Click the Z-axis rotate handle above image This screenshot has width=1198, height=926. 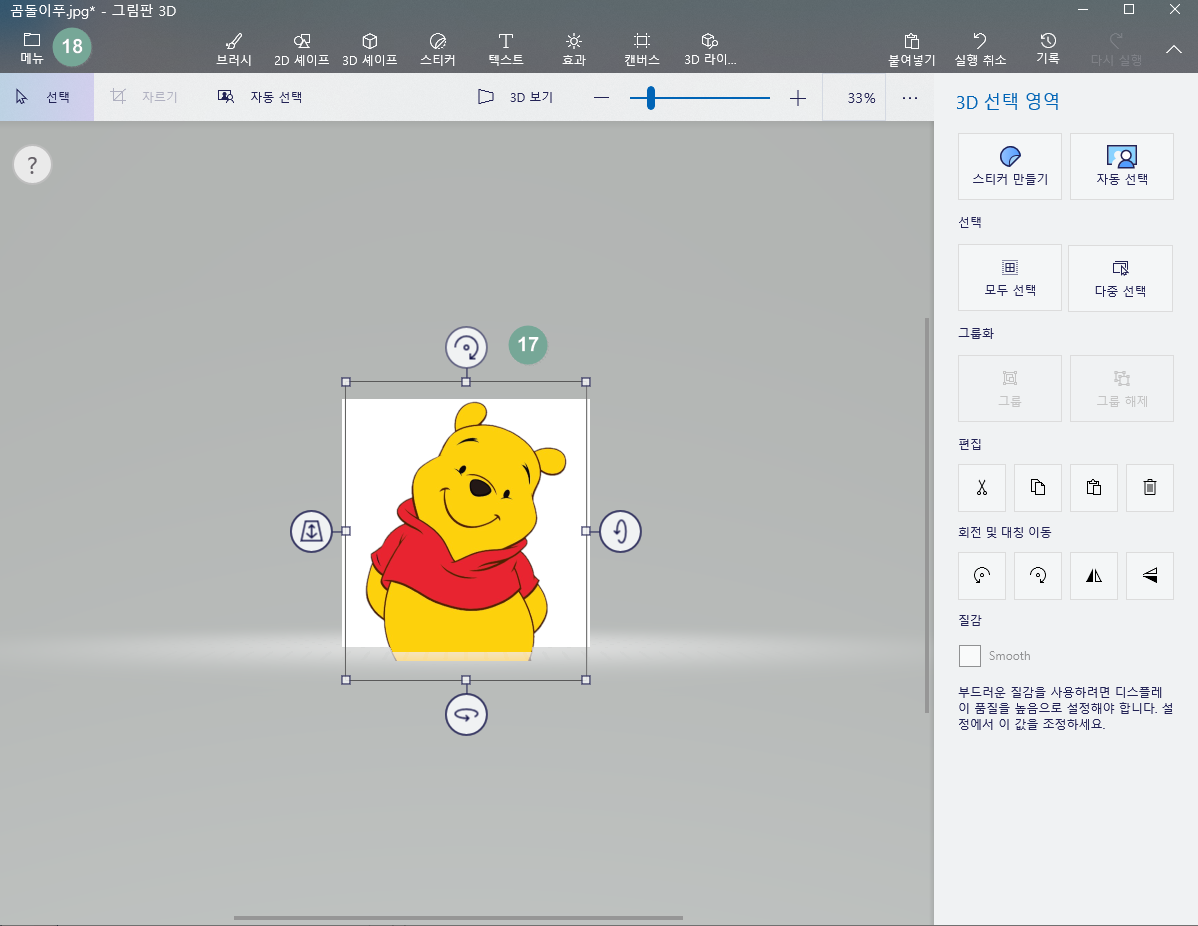coord(466,348)
